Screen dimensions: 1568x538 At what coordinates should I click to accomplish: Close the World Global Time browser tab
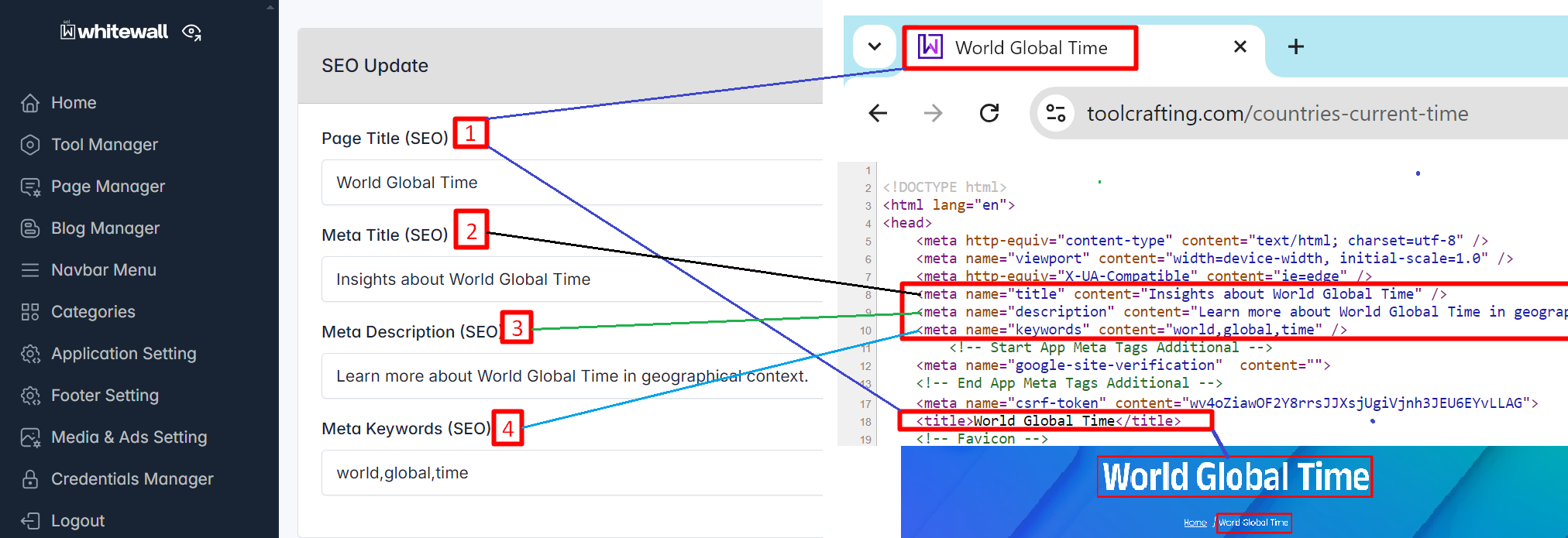(x=1240, y=46)
